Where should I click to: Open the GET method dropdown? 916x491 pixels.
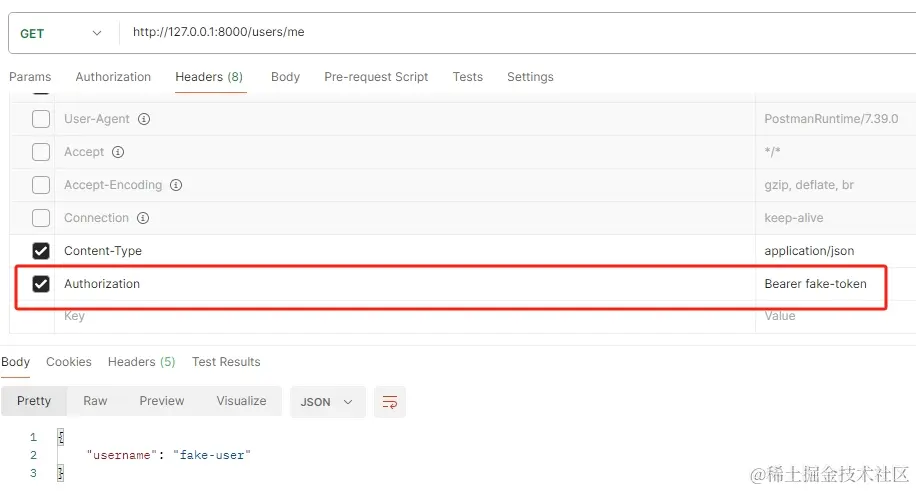[61, 33]
